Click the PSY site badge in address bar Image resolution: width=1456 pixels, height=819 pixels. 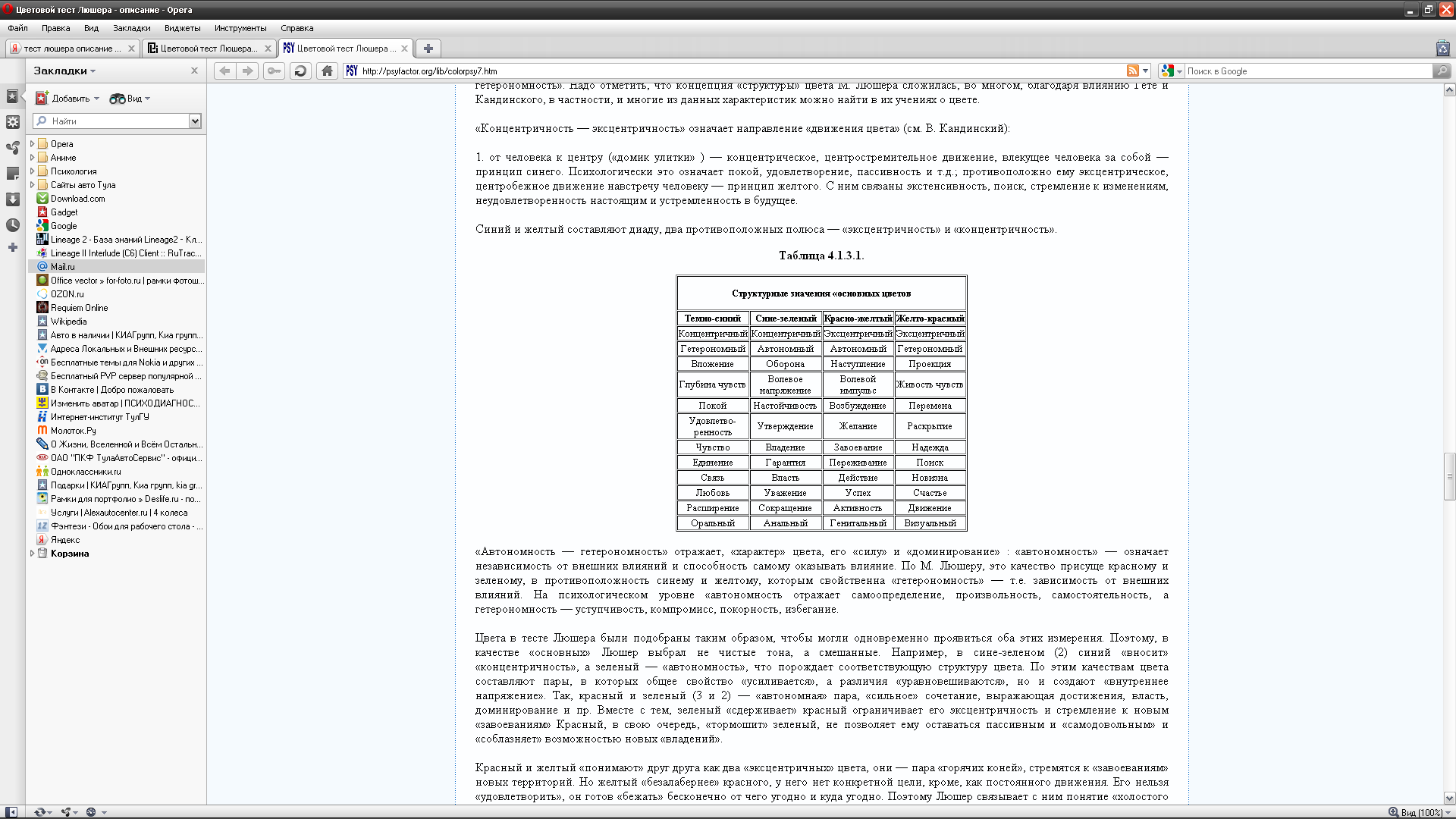pyautogui.click(x=352, y=71)
